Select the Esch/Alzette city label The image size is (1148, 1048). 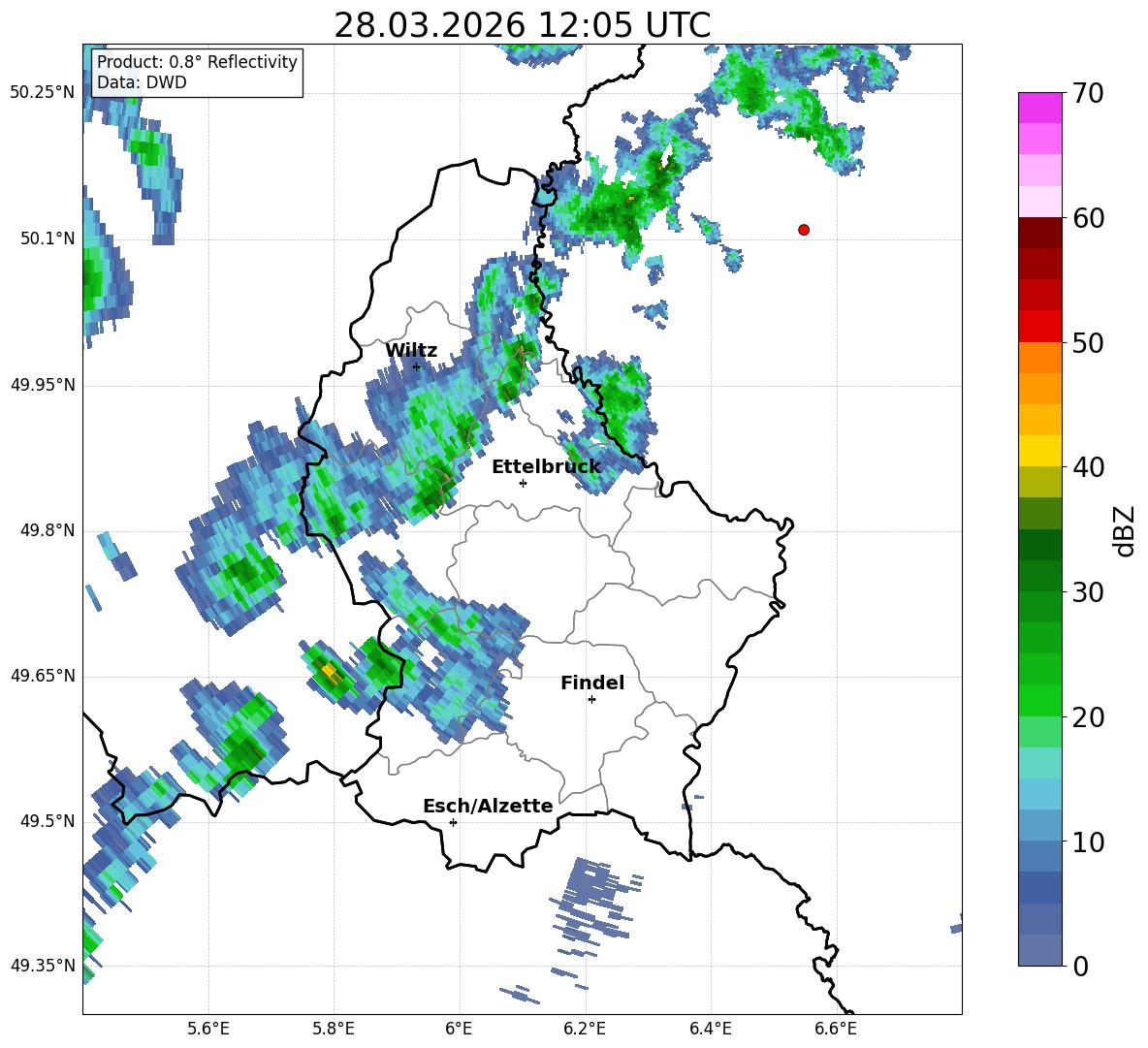pyautogui.click(x=489, y=806)
